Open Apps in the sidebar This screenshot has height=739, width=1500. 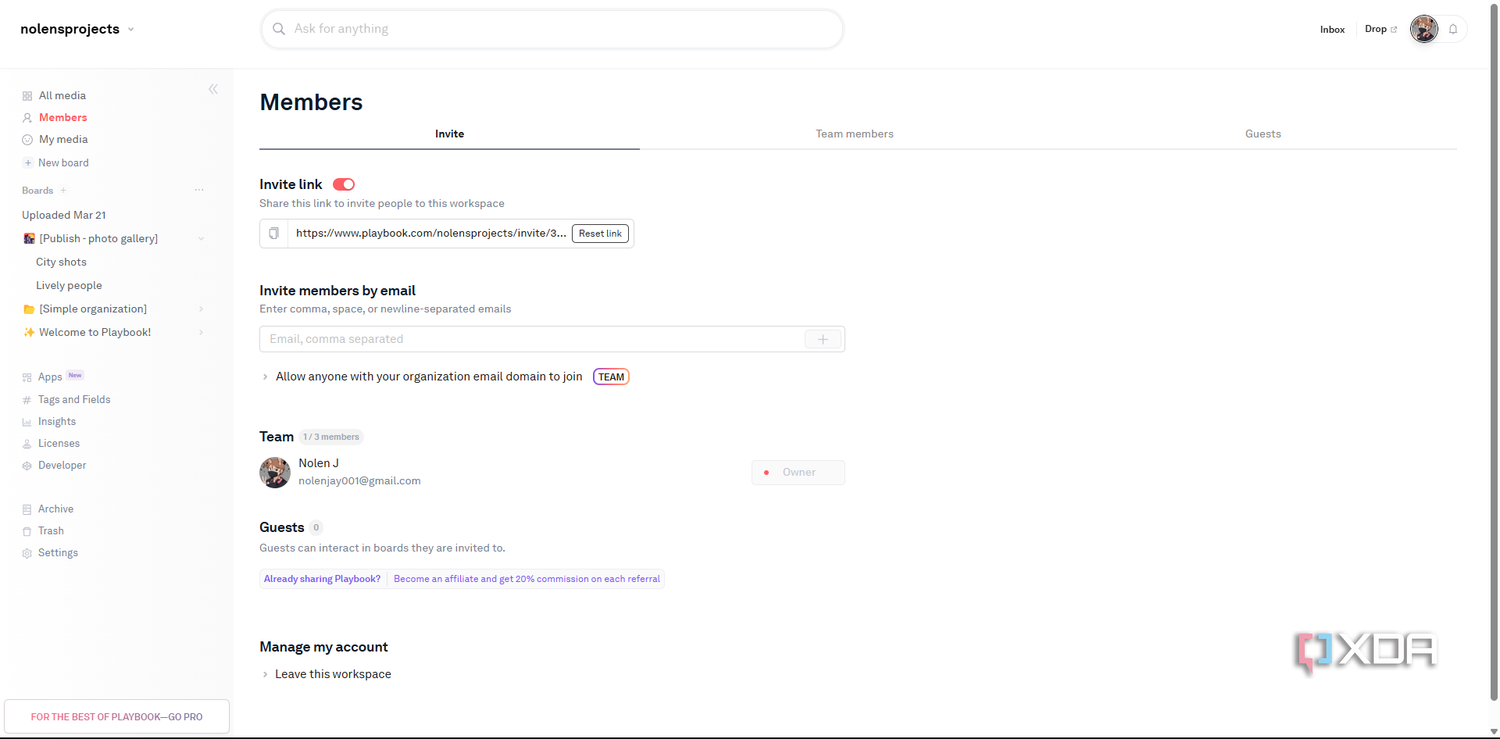pyautogui.click(x=50, y=377)
